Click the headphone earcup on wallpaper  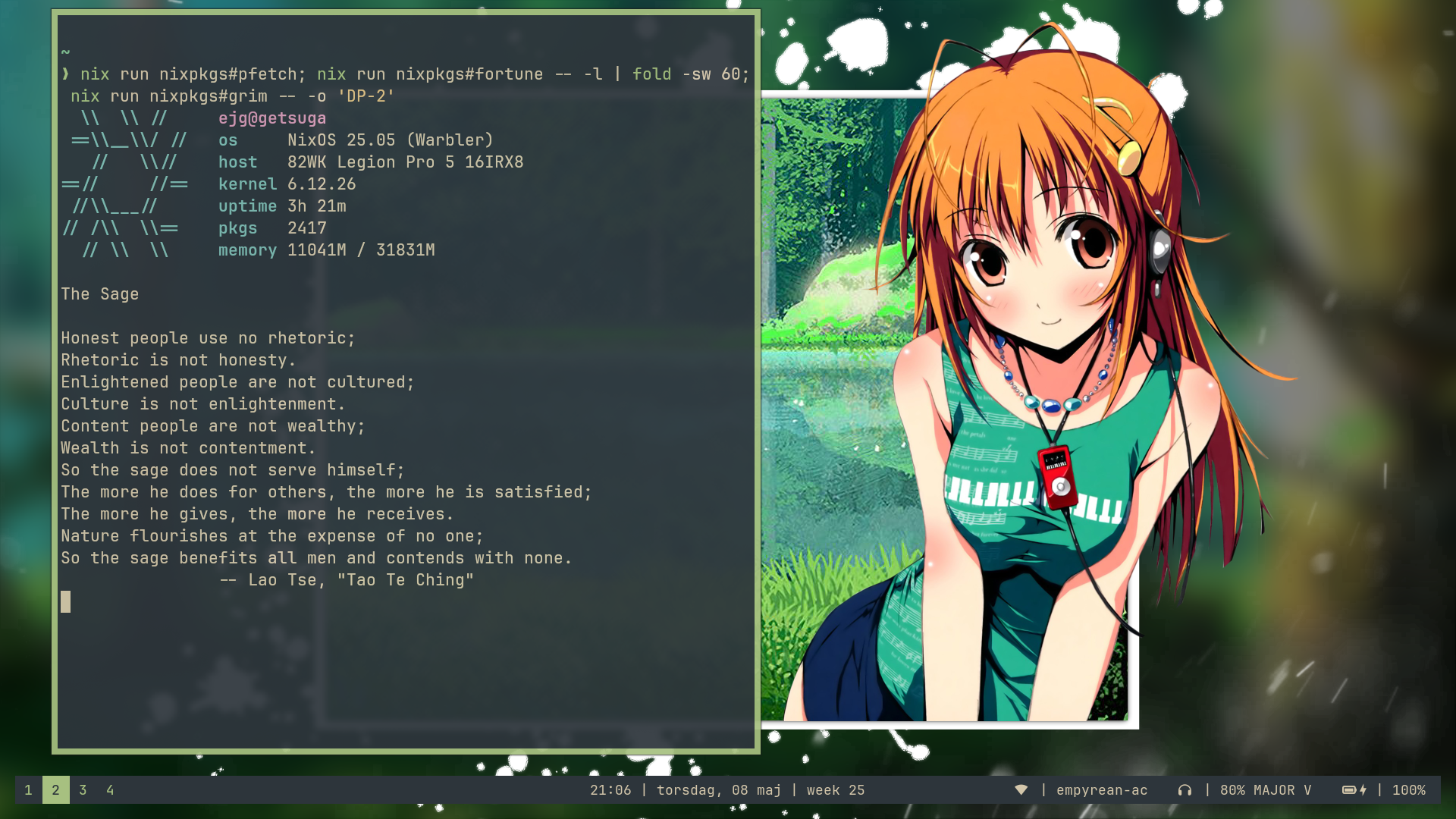coord(1160,249)
